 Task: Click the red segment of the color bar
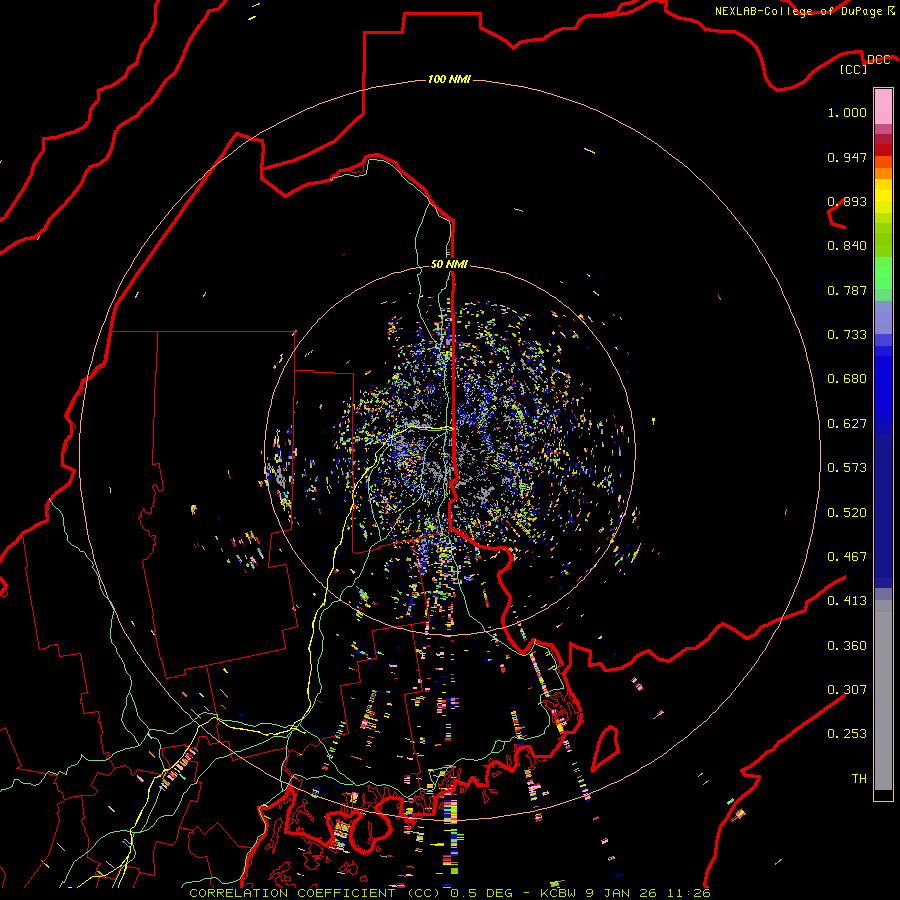883,149
